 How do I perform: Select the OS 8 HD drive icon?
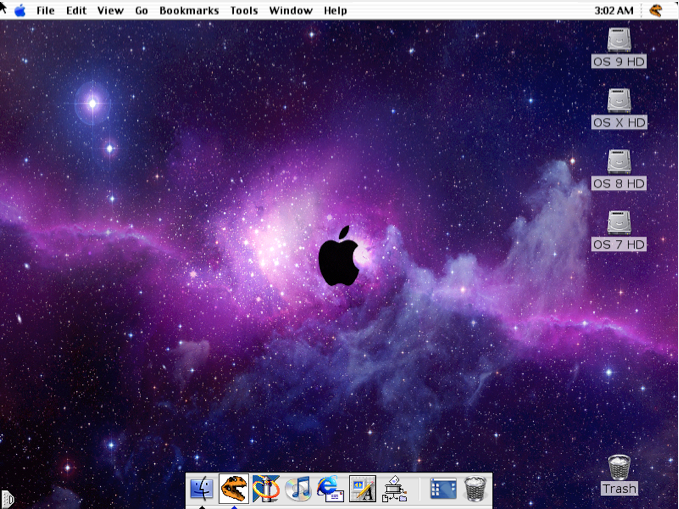(x=619, y=162)
